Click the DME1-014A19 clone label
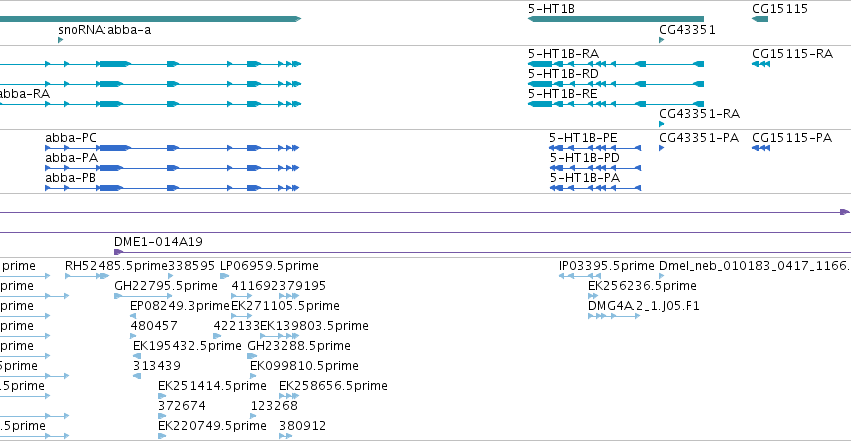 click(158, 242)
